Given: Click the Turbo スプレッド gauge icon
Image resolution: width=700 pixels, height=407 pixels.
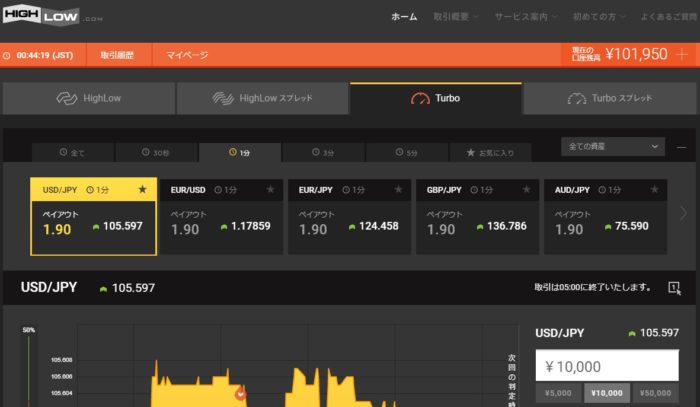Looking at the screenshot, I should [x=577, y=99].
